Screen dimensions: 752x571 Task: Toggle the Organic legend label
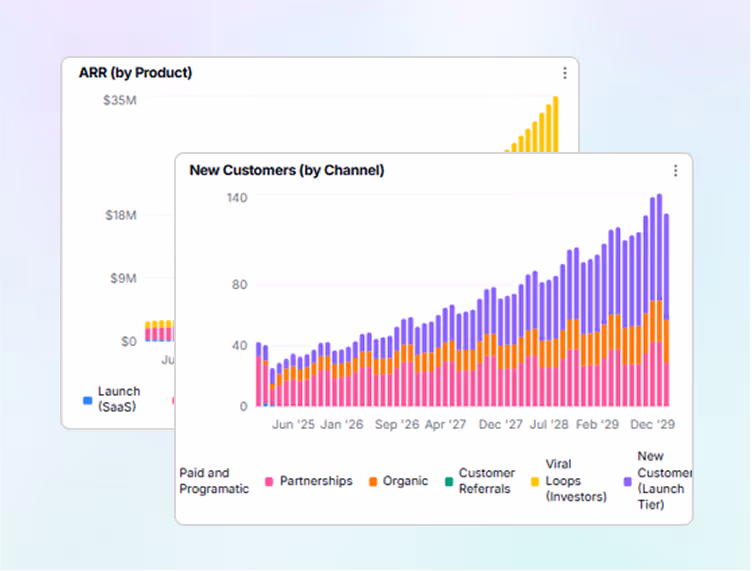(x=405, y=481)
